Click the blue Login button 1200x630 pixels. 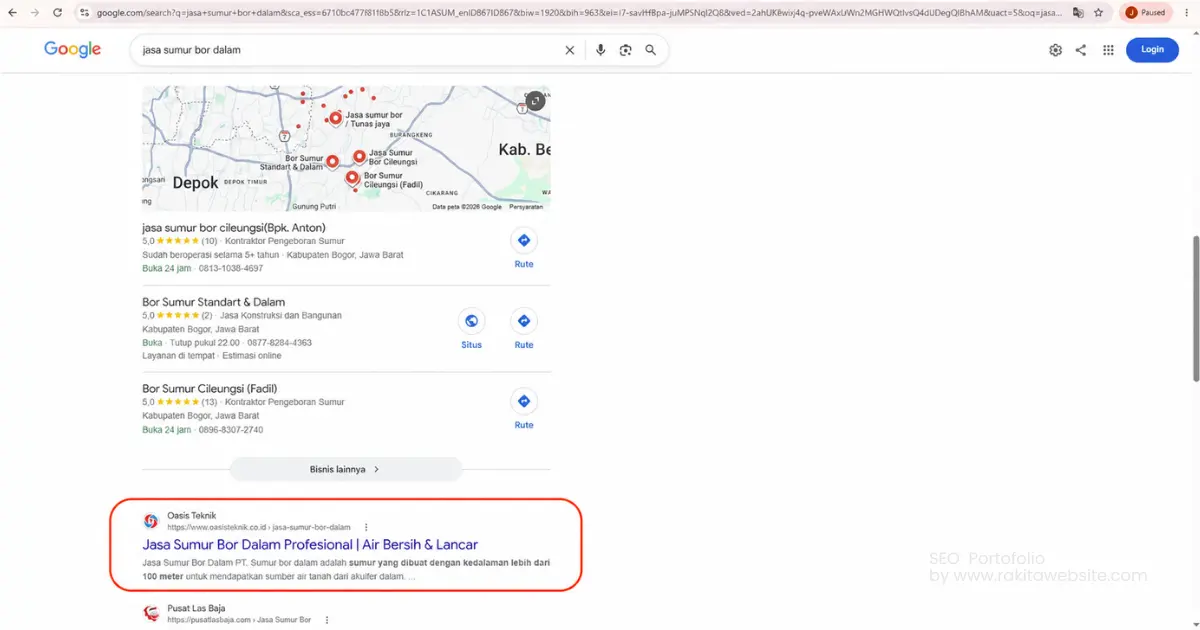[1152, 49]
